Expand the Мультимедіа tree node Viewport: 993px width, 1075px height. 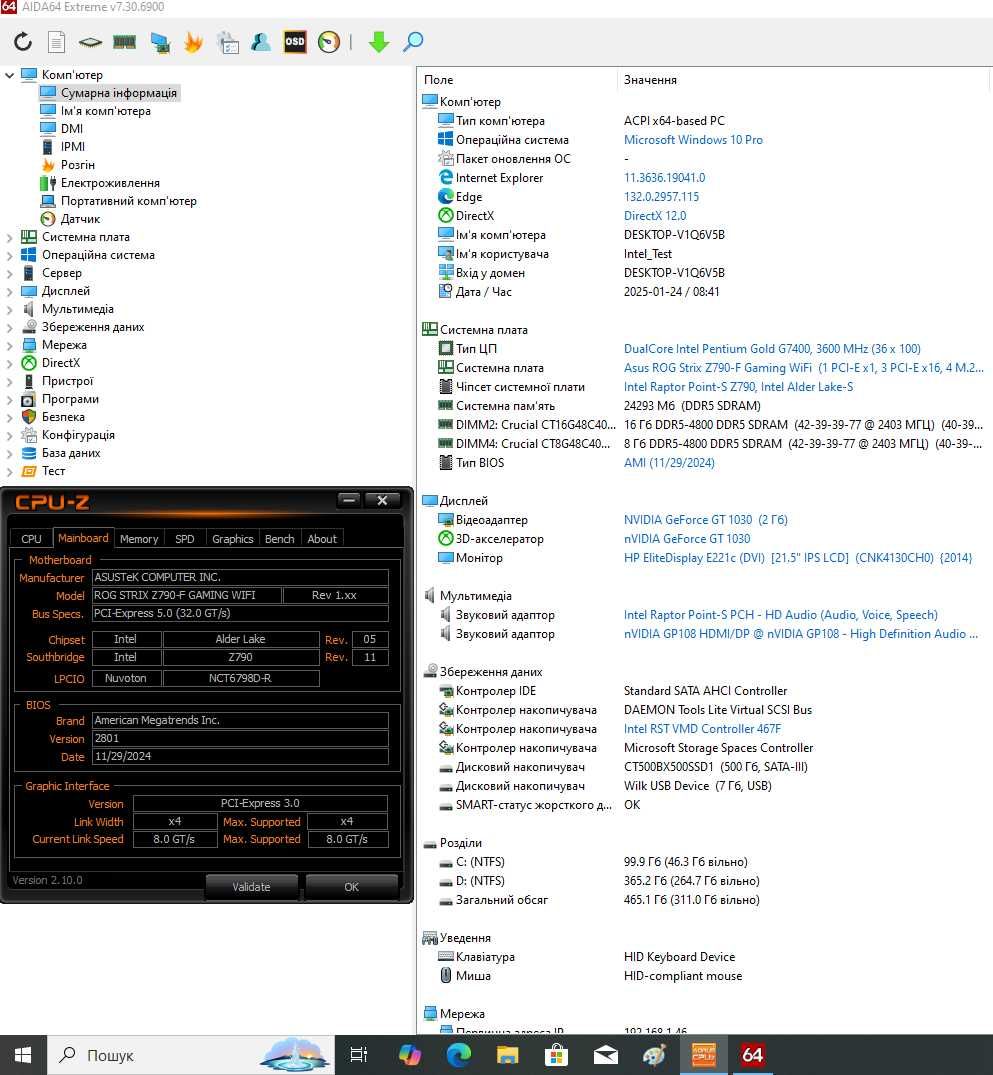[x=10, y=309]
